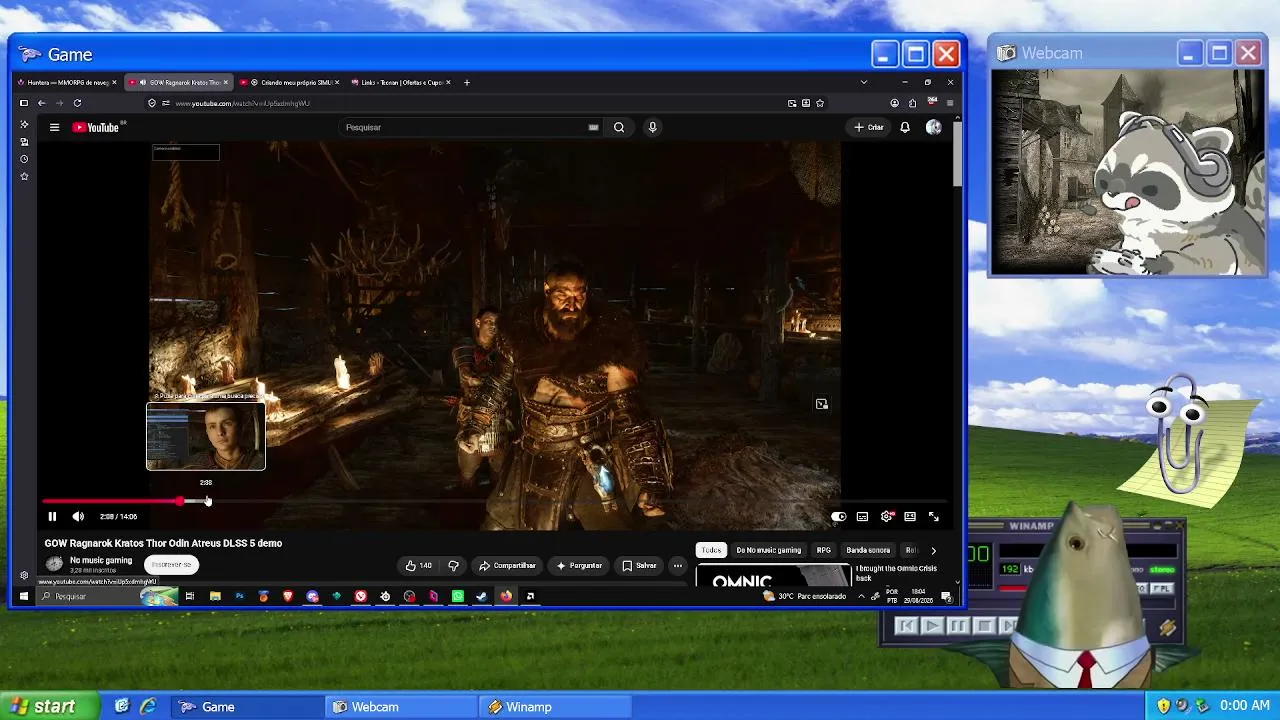Click the XP start button

pyautogui.click(x=50, y=706)
